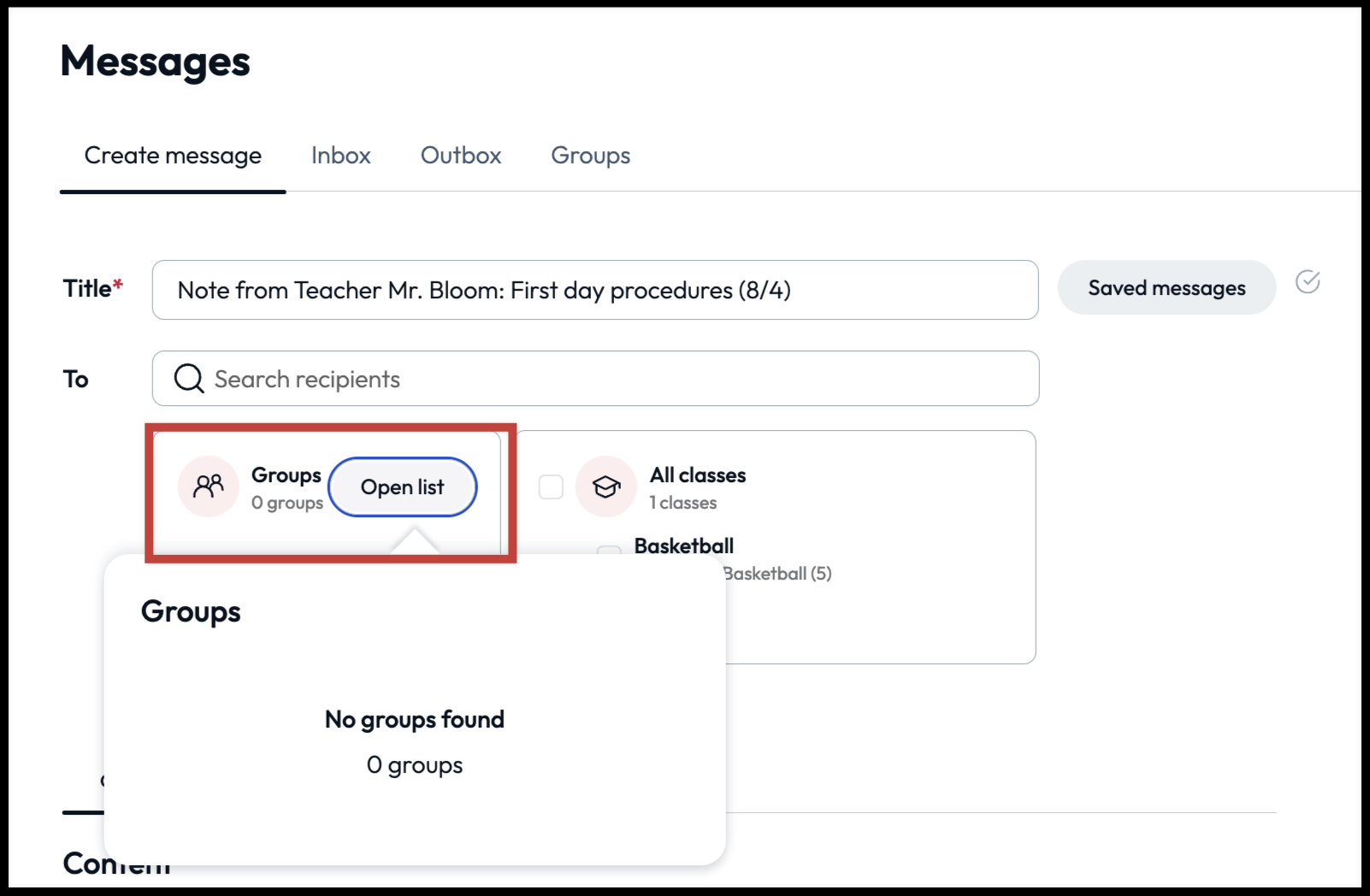Click the Saved messages button
The image size is (1370, 896).
(1166, 287)
